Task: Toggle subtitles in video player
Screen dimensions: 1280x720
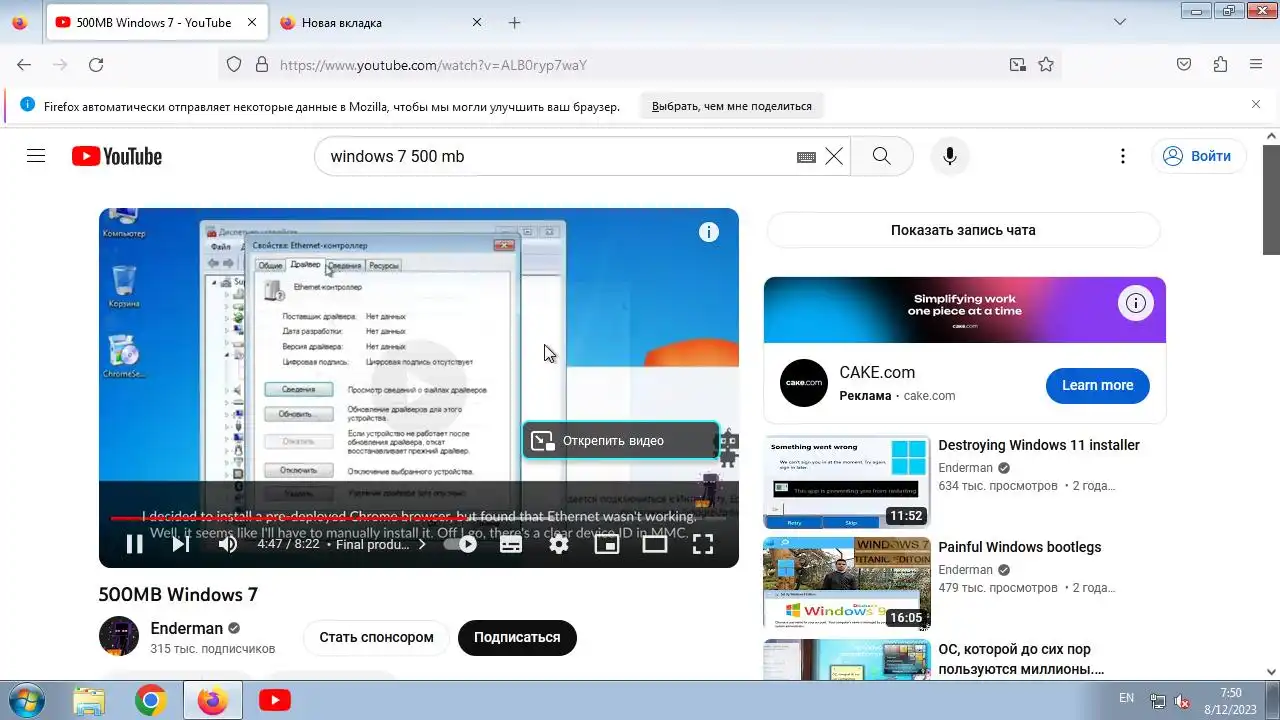Action: tap(511, 544)
